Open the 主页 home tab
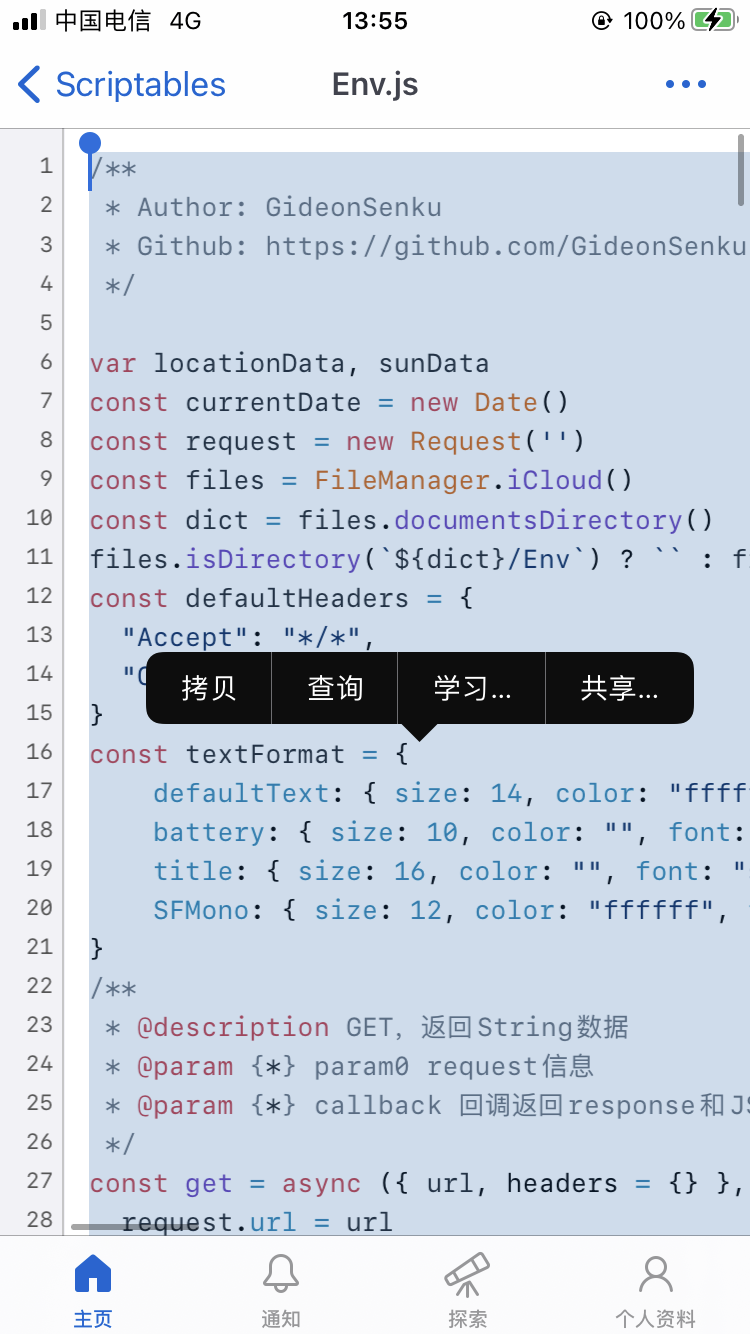 (x=93, y=1290)
